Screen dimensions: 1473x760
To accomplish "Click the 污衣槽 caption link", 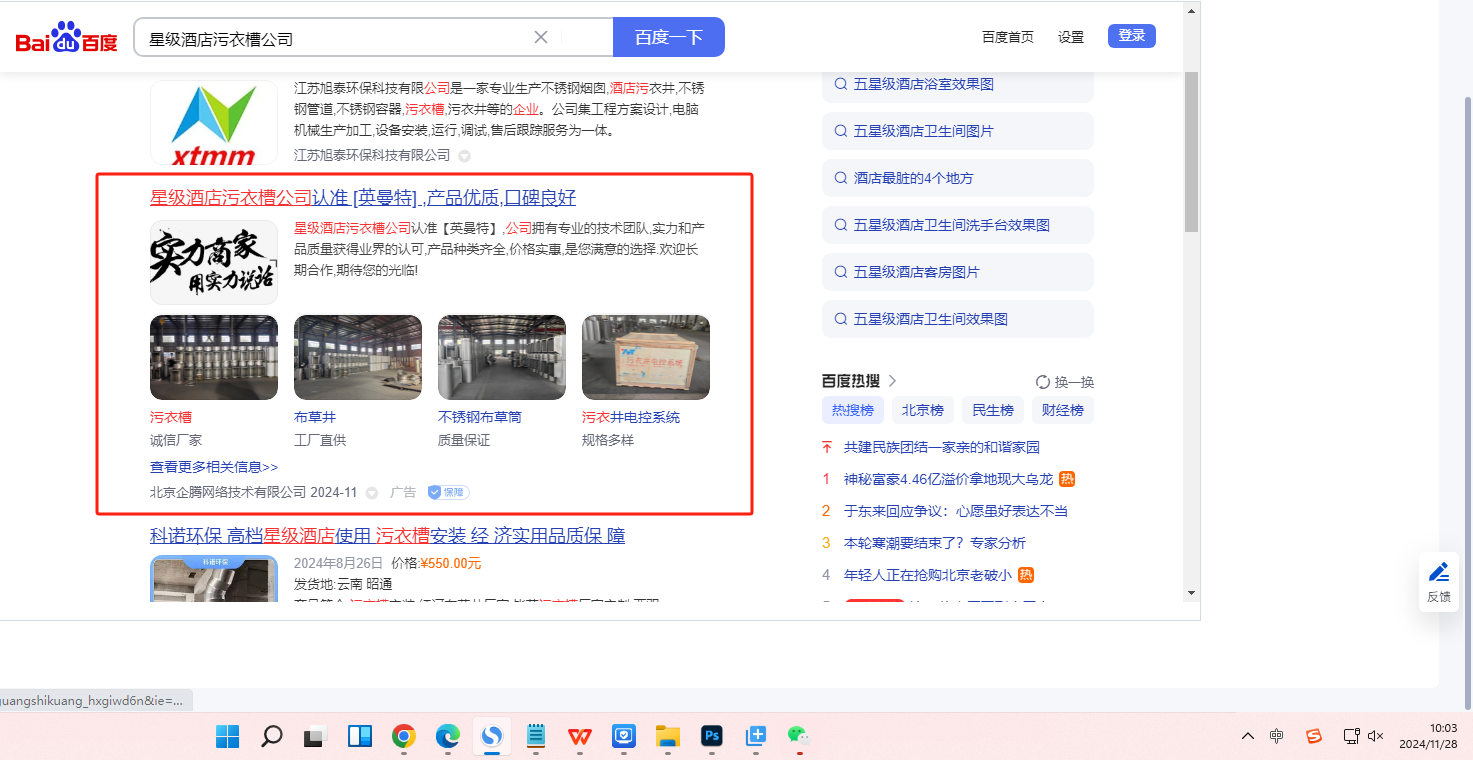I will tap(171, 417).
